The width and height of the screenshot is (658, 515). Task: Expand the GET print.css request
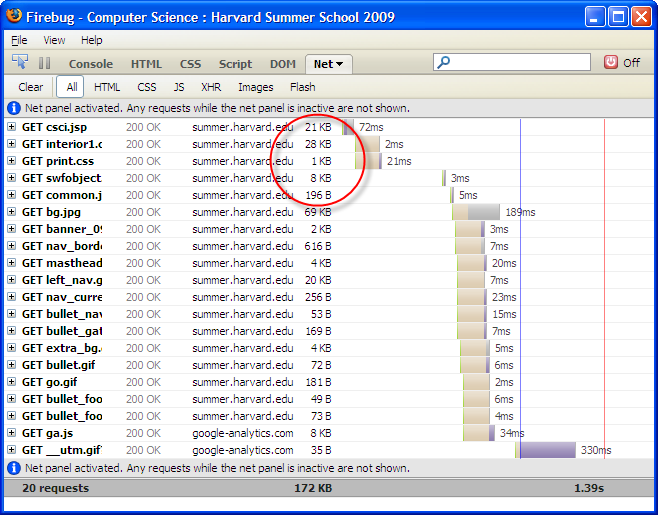tap(11, 161)
